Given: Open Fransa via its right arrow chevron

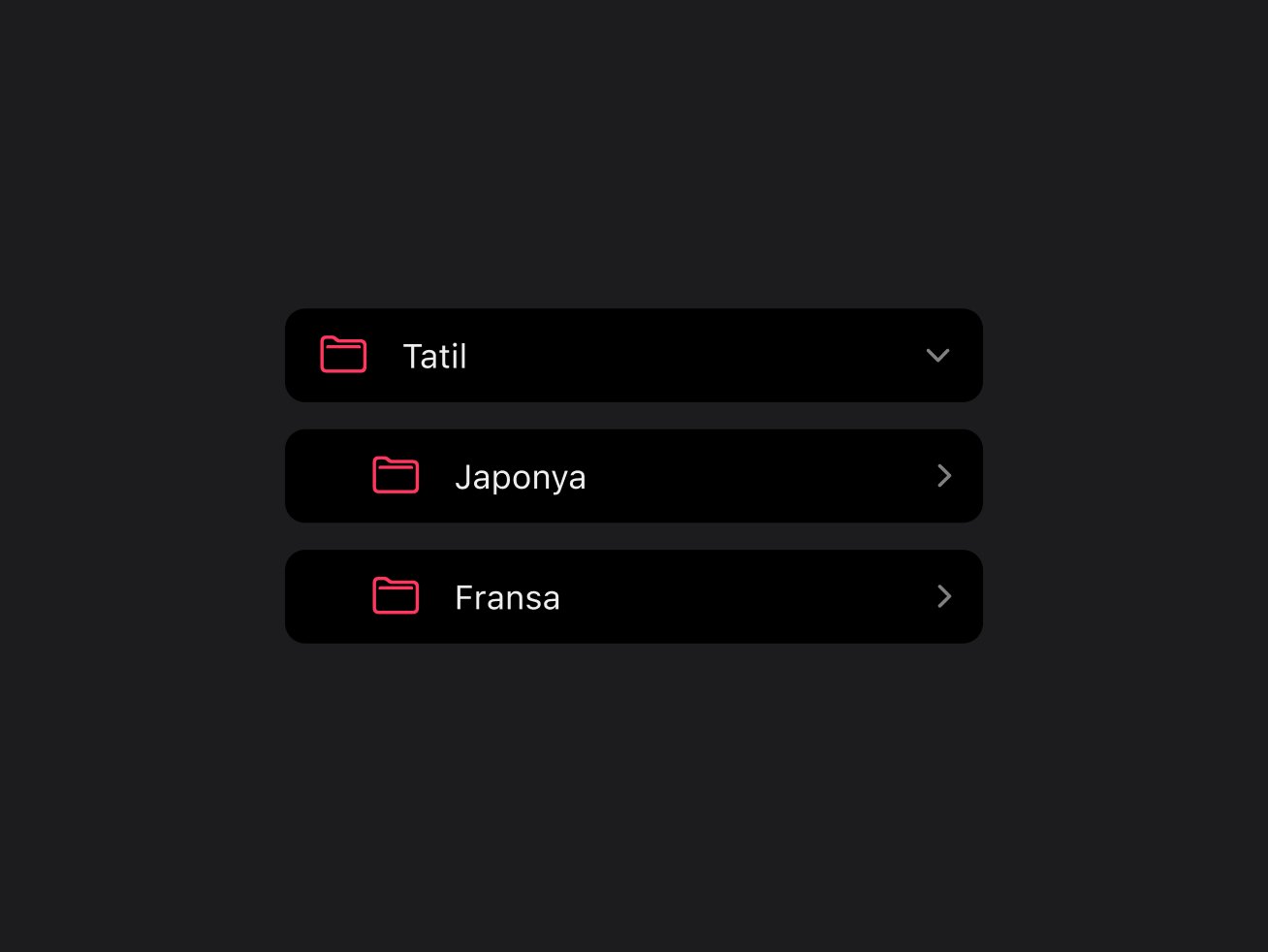Looking at the screenshot, I should pos(944,596).
